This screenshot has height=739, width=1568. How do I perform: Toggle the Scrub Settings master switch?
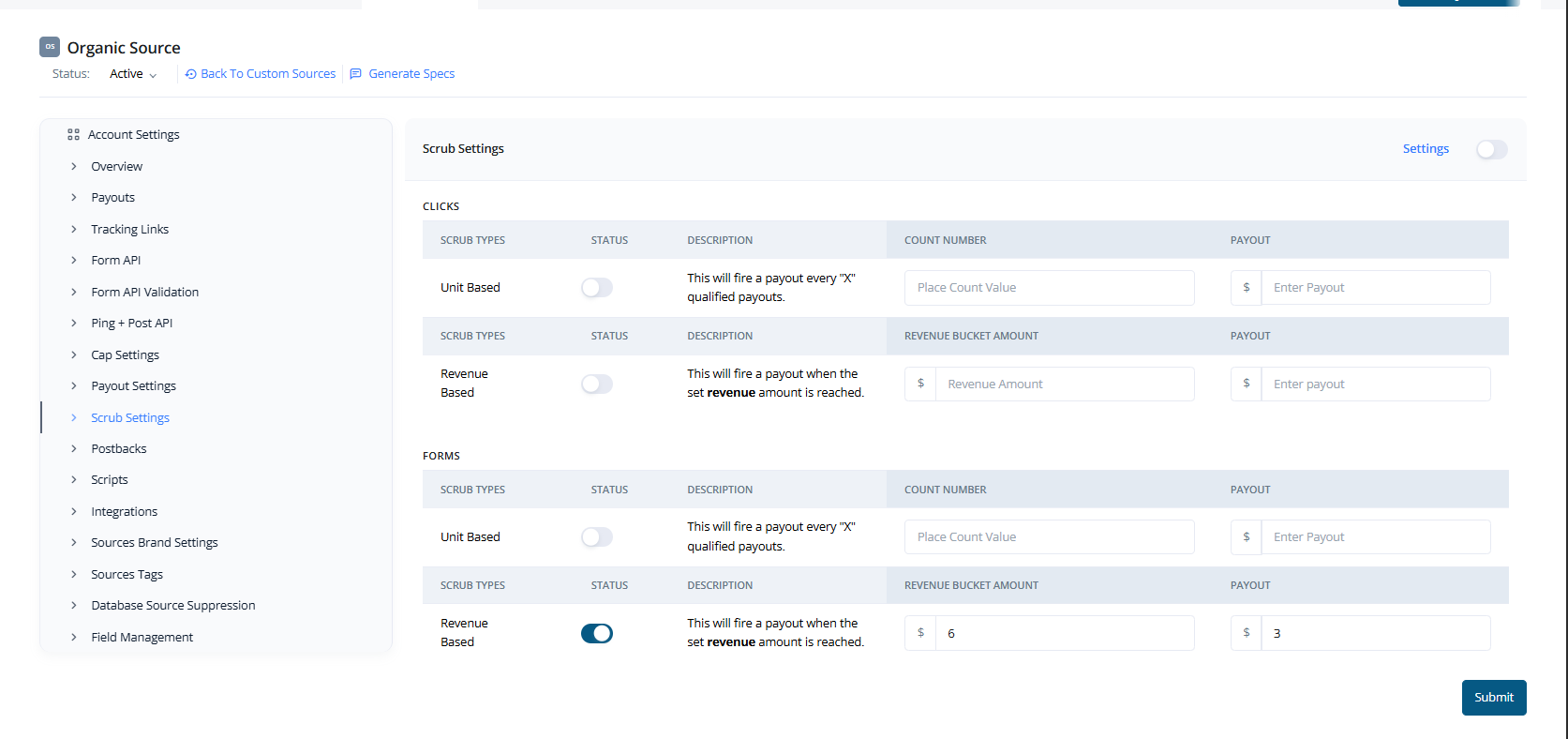pos(1491,149)
